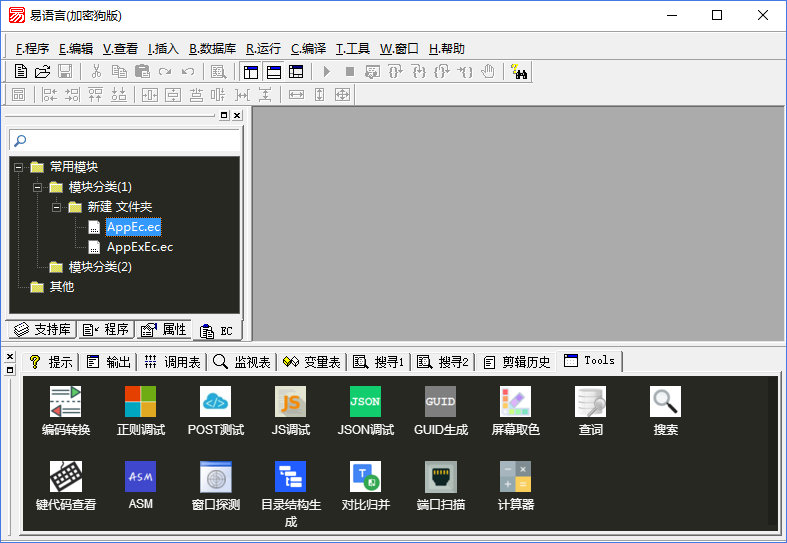787x543 pixels.
Task: Open the T.工具 menu
Action: pos(352,48)
